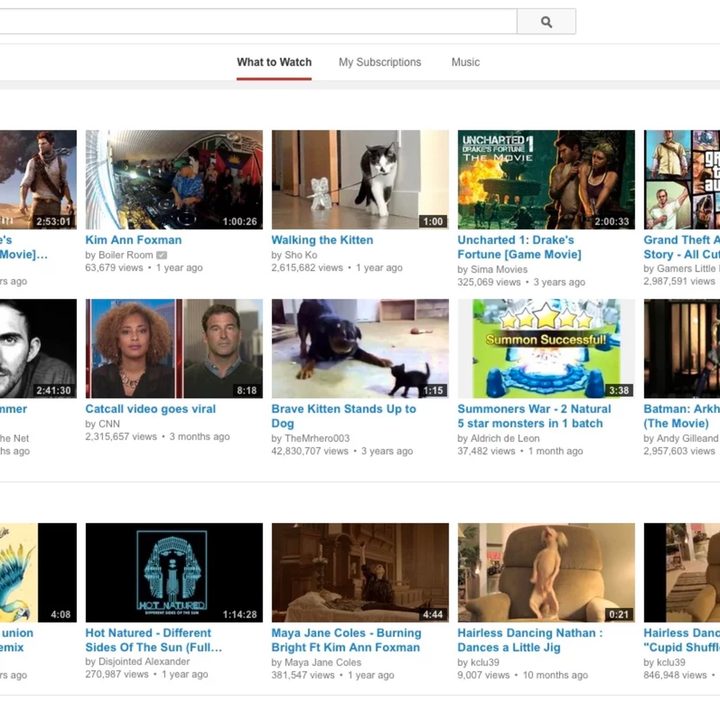This screenshot has width=720, height=720.
Task: Click the 0:21 duration badge
Action: click(x=619, y=614)
